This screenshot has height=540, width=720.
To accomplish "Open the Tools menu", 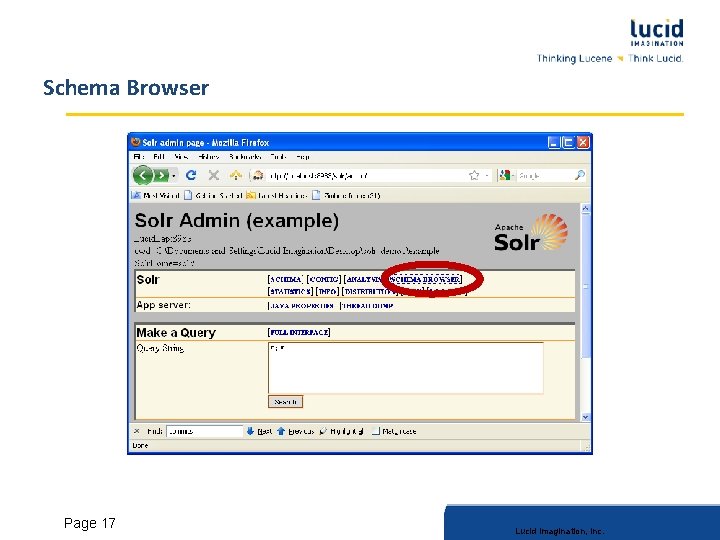I will coord(278,157).
